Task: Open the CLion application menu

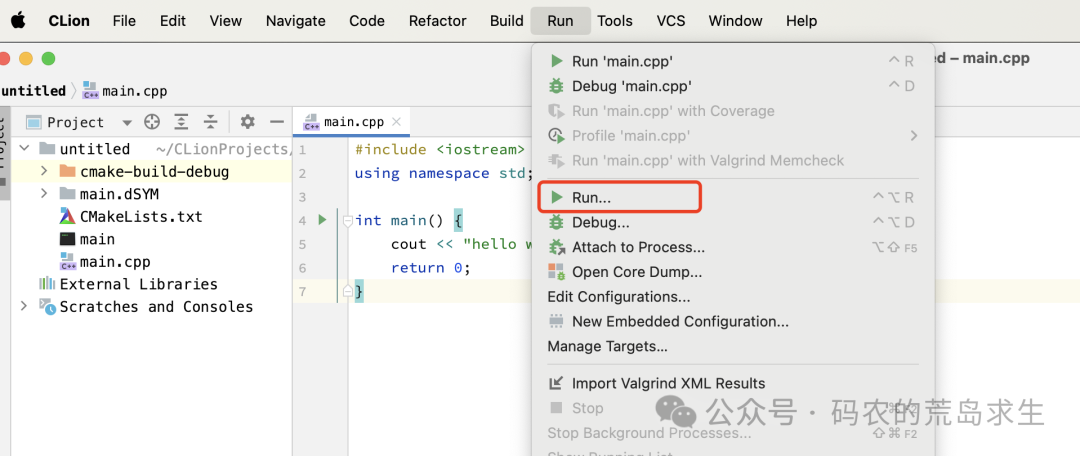Action: [69, 21]
